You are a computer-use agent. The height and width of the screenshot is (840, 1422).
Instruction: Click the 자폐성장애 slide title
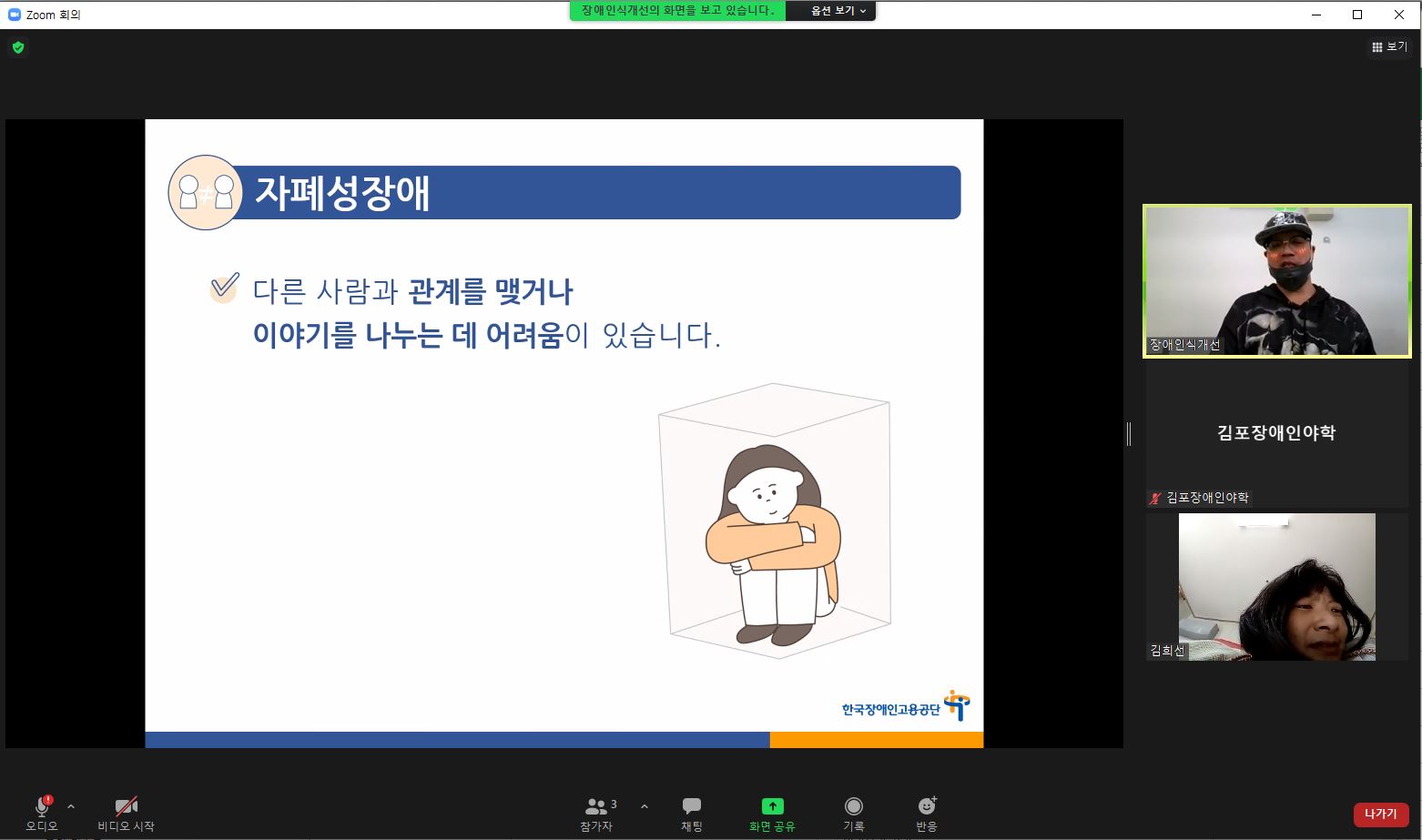pyautogui.click(x=342, y=193)
